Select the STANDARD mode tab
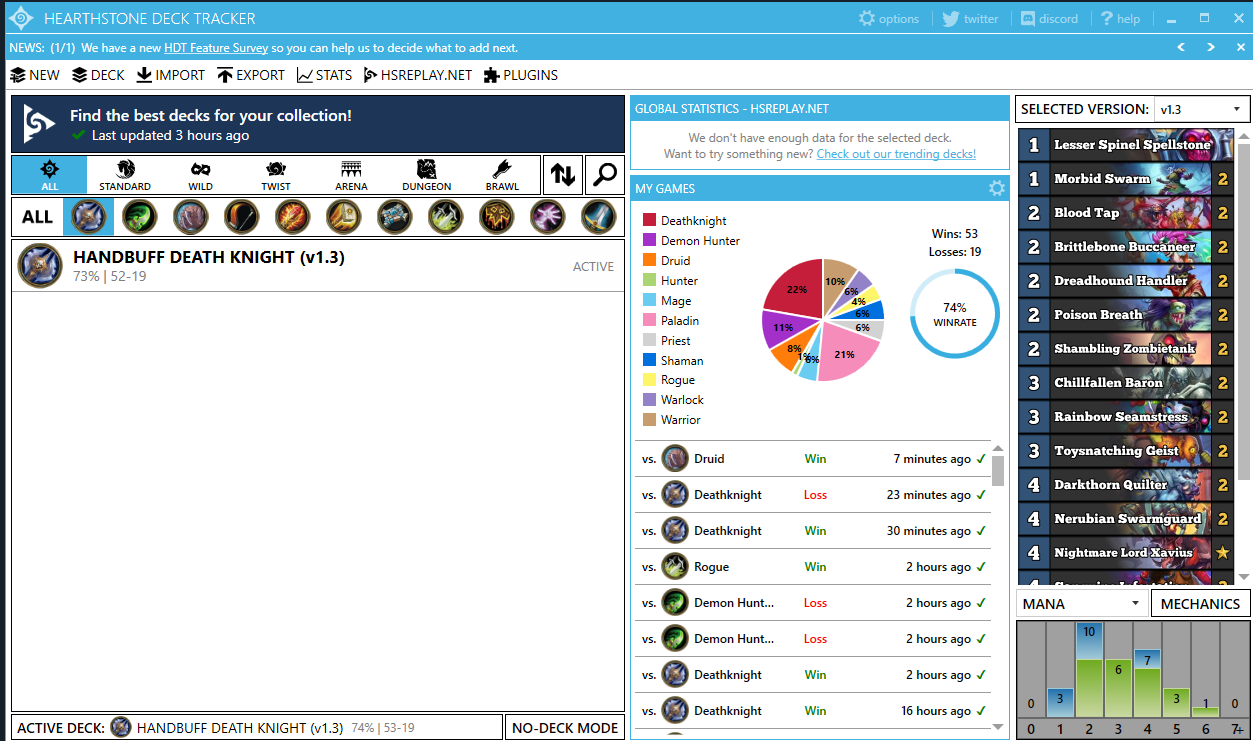 pos(125,175)
